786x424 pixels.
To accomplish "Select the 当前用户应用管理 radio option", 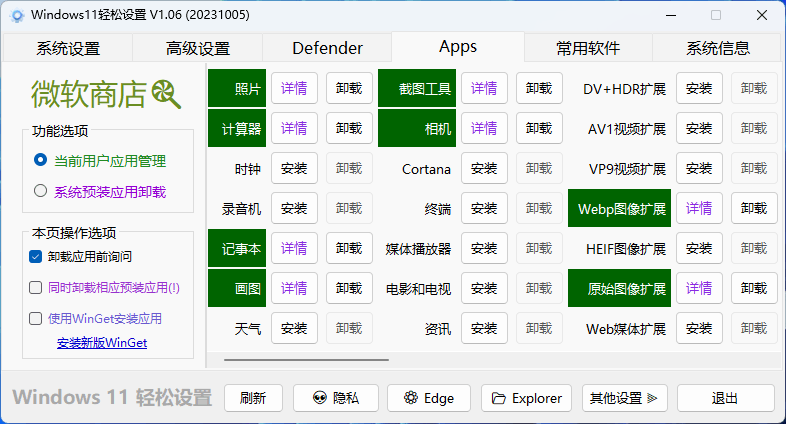I will coord(41,160).
